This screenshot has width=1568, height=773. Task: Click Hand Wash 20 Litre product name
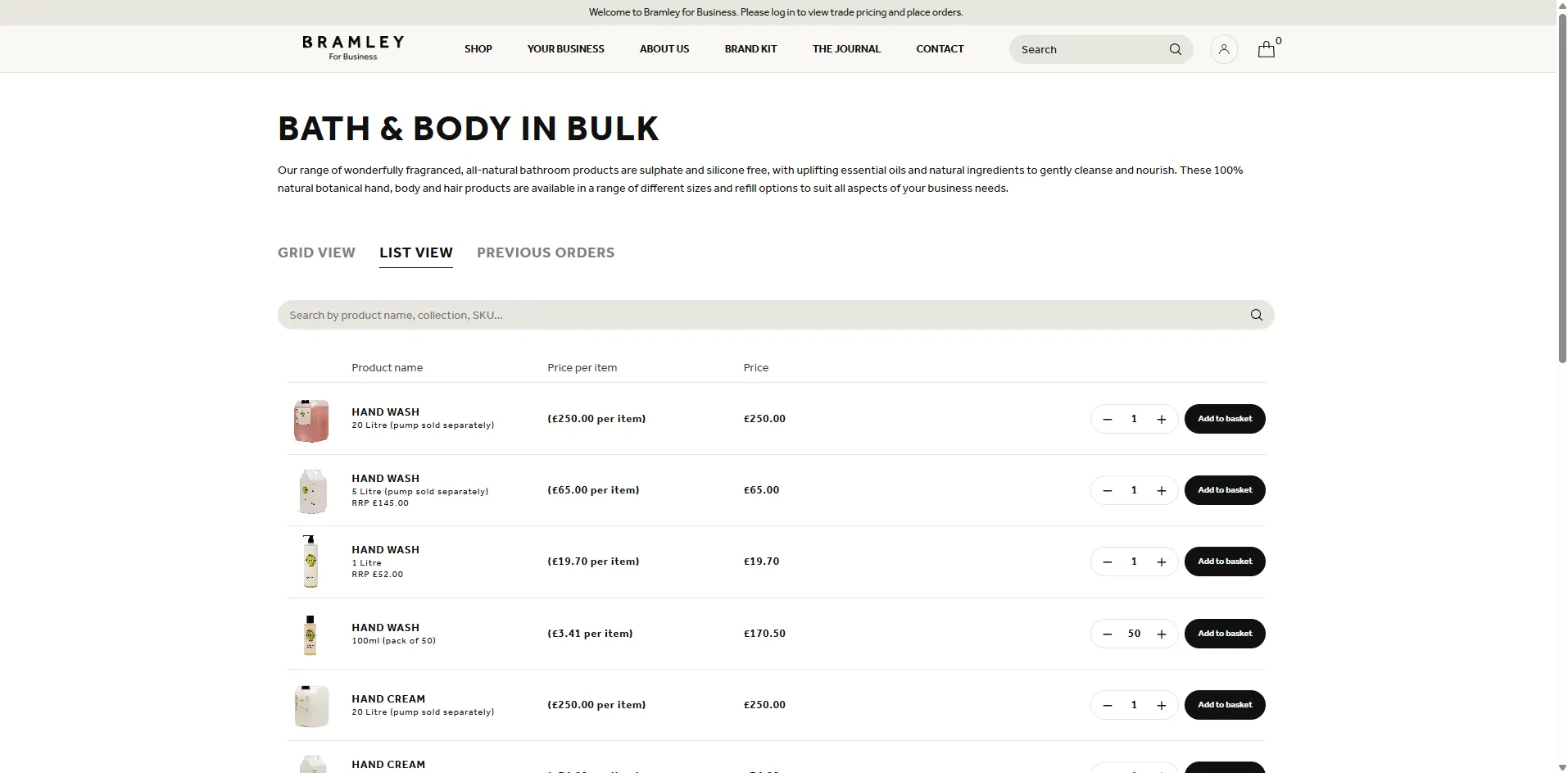pyautogui.click(x=385, y=412)
